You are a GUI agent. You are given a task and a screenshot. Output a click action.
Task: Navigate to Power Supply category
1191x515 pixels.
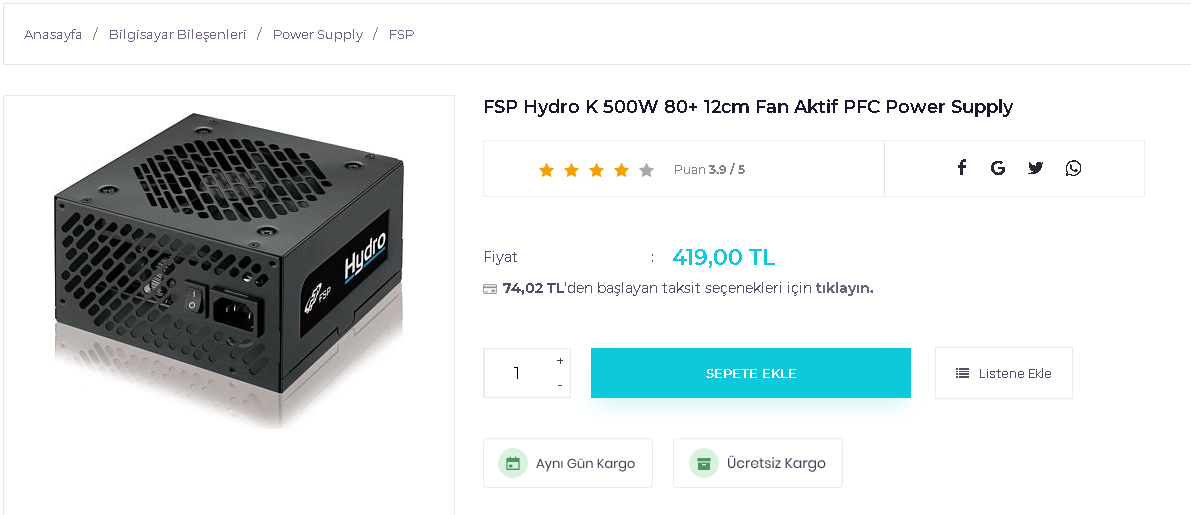click(x=318, y=35)
